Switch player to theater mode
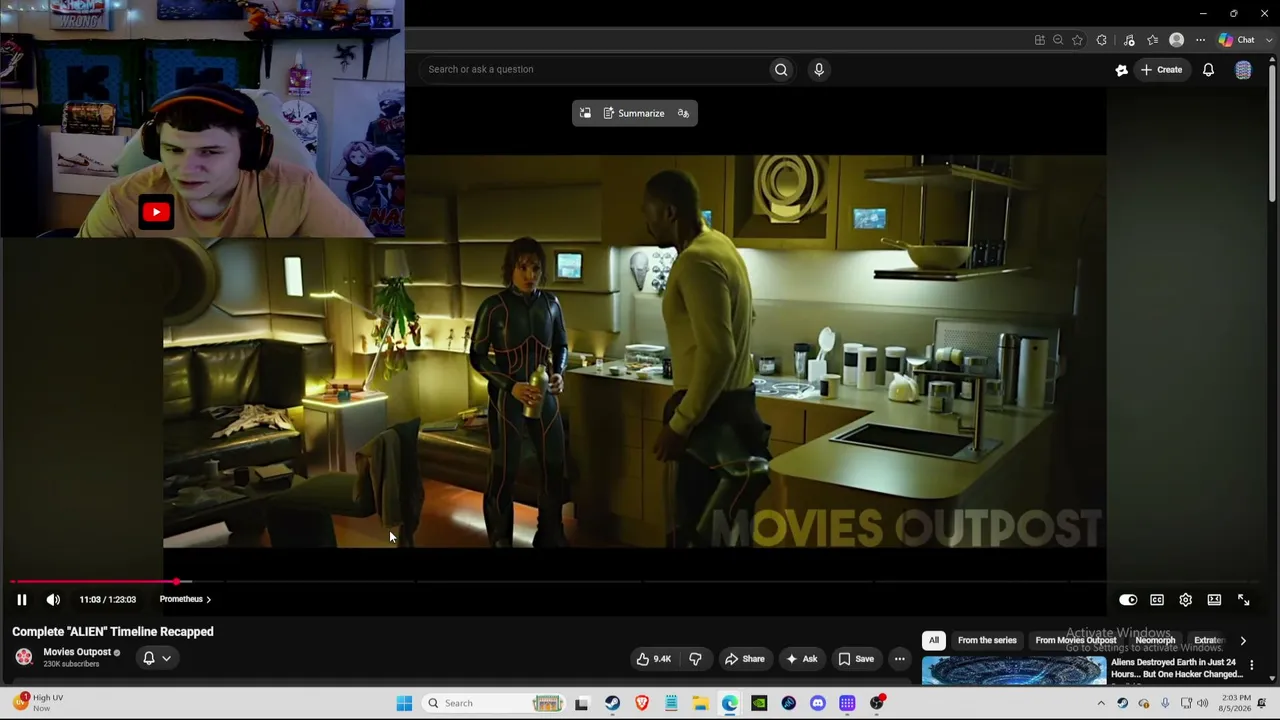 click(1214, 600)
